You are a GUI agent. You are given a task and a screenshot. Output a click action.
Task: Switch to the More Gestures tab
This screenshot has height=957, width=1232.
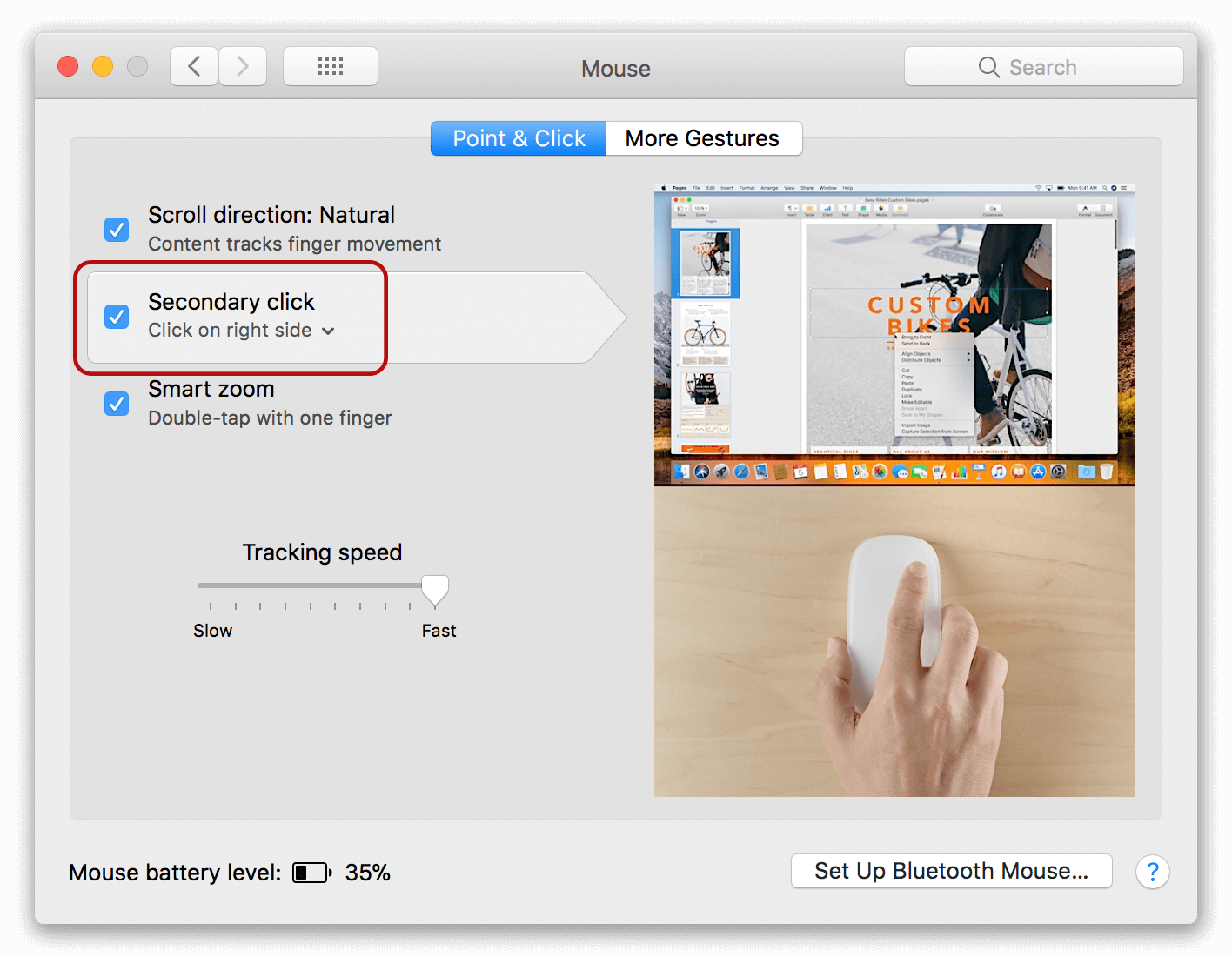pyautogui.click(x=702, y=137)
